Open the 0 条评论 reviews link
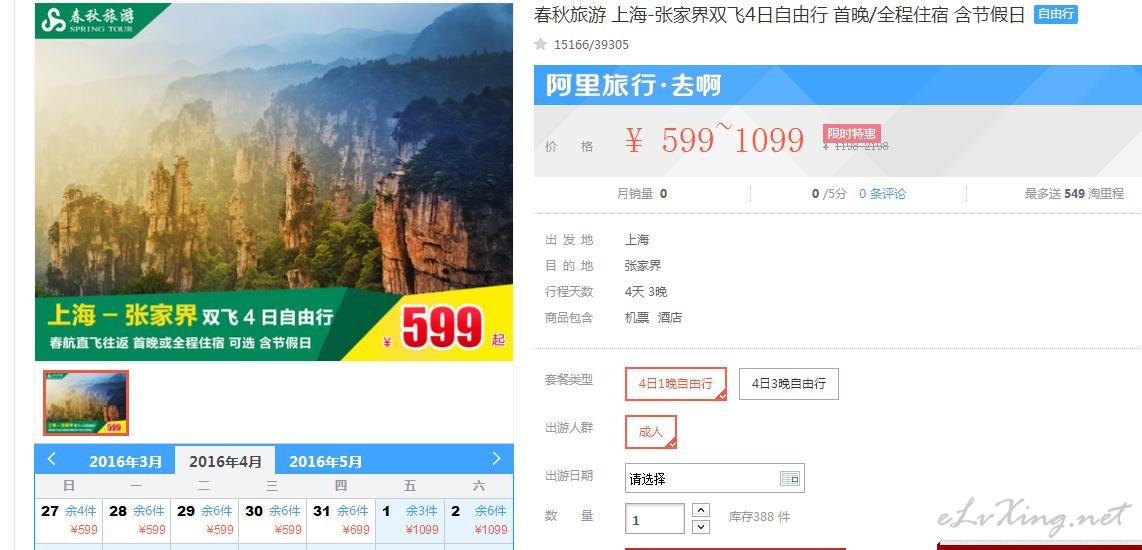The height and width of the screenshot is (550, 1142). (x=882, y=194)
